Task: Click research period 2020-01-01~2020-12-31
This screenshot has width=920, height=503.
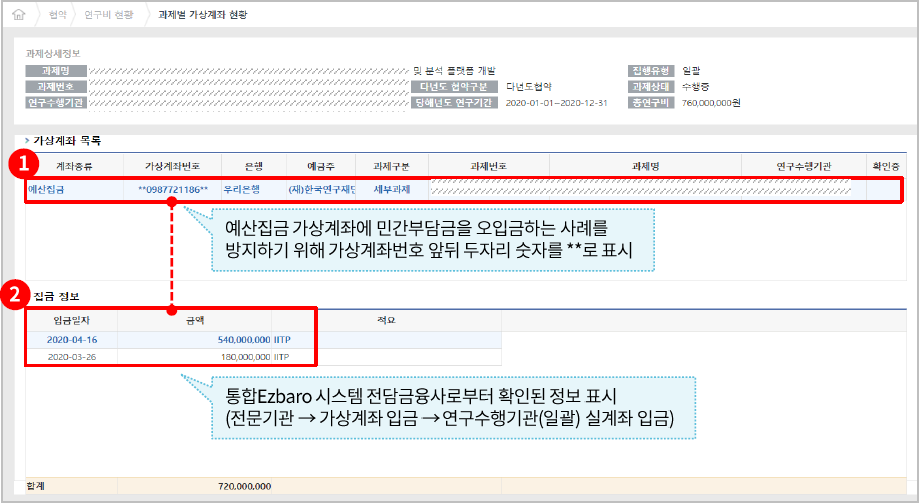Action: coord(556,103)
